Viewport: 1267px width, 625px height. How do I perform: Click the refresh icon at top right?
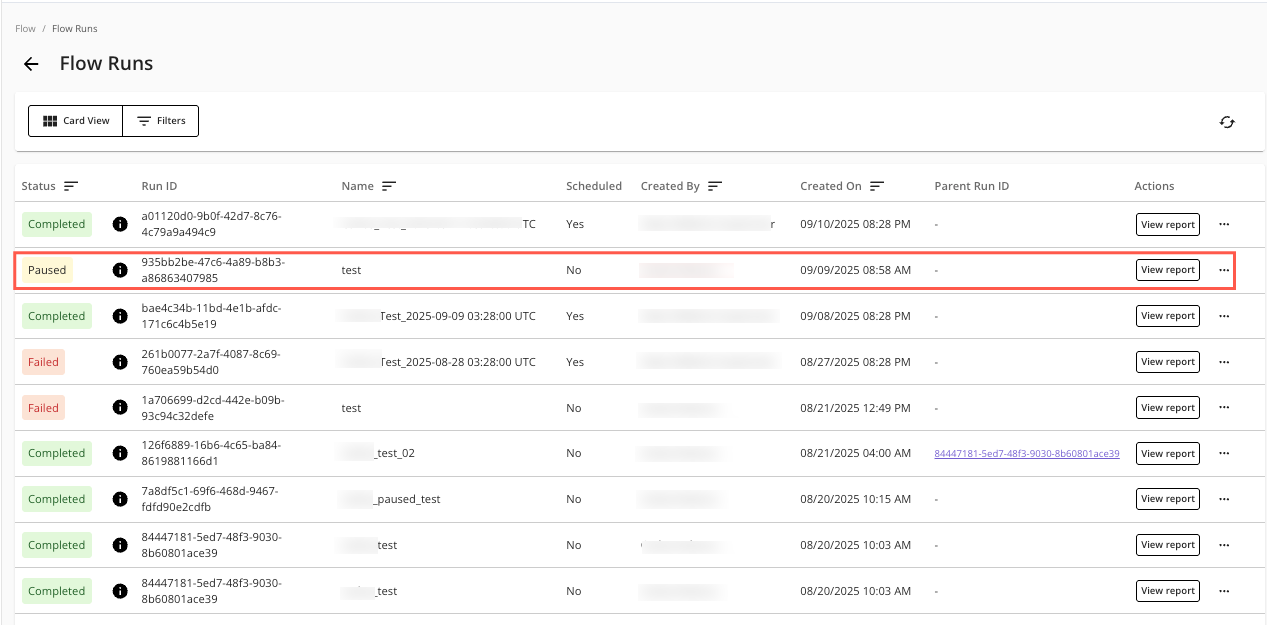click(1227, 122)
